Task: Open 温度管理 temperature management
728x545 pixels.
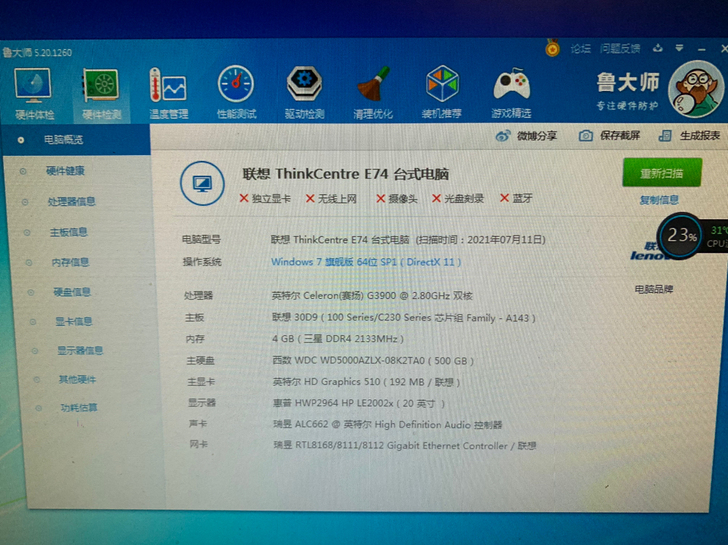Action: pos(168,93)
